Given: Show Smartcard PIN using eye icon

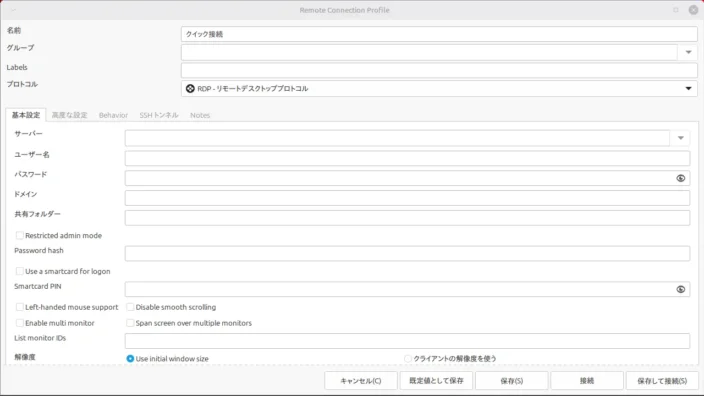Looking at the screenshot, I should pyautogui.click(x=681, y=290).
